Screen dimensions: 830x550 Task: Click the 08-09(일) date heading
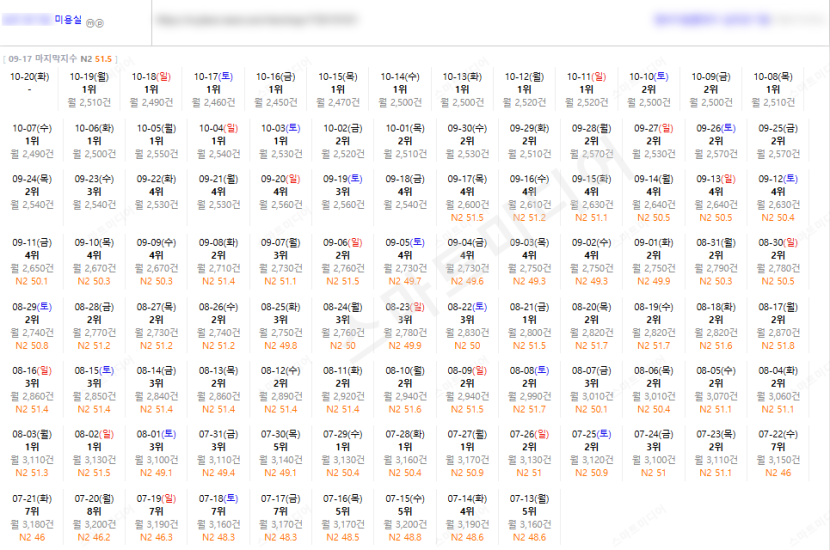coord(467,371)
